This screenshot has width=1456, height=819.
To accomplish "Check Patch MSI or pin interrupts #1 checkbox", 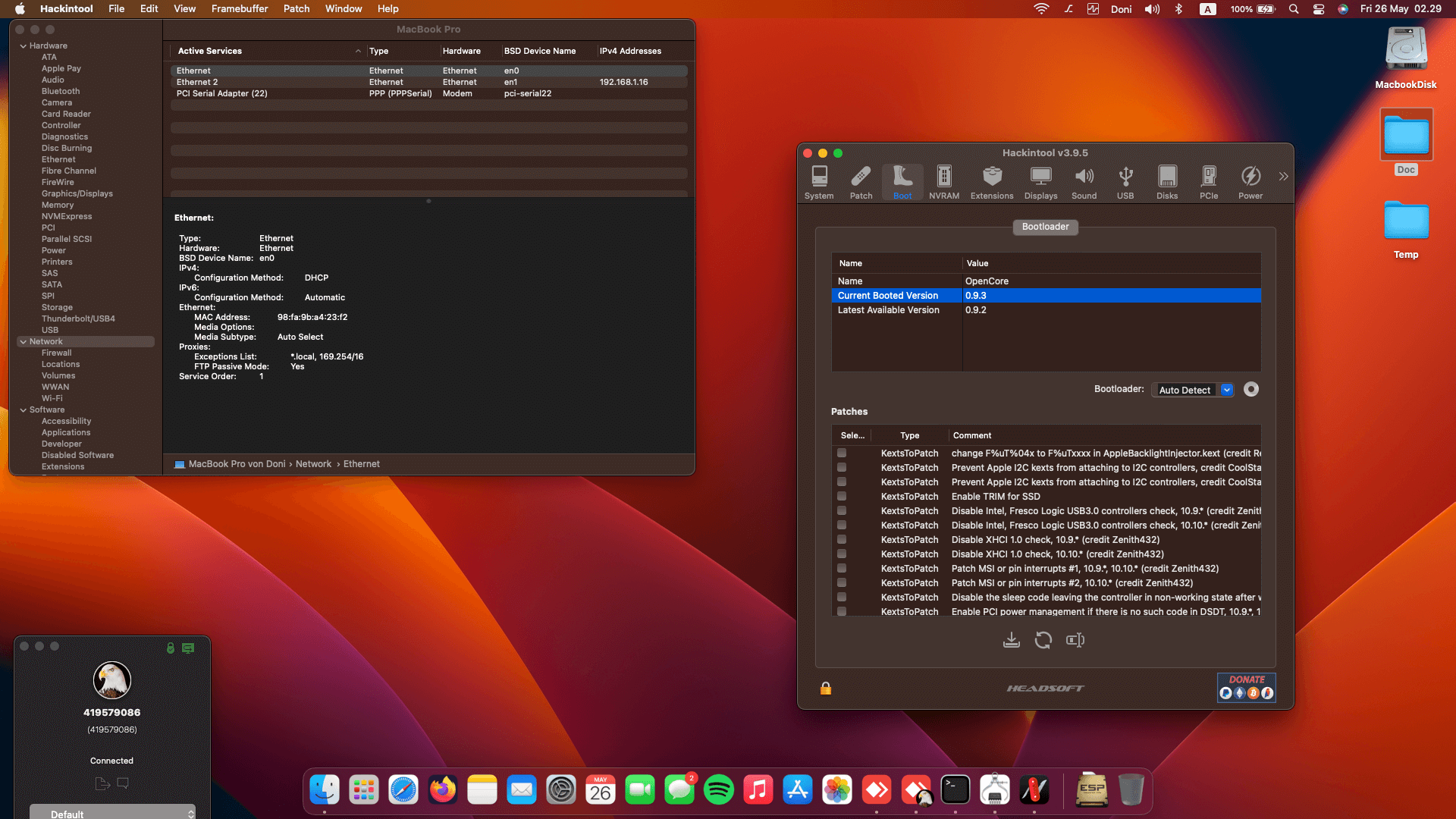I will pyautogui.click(x=842, y=568).
